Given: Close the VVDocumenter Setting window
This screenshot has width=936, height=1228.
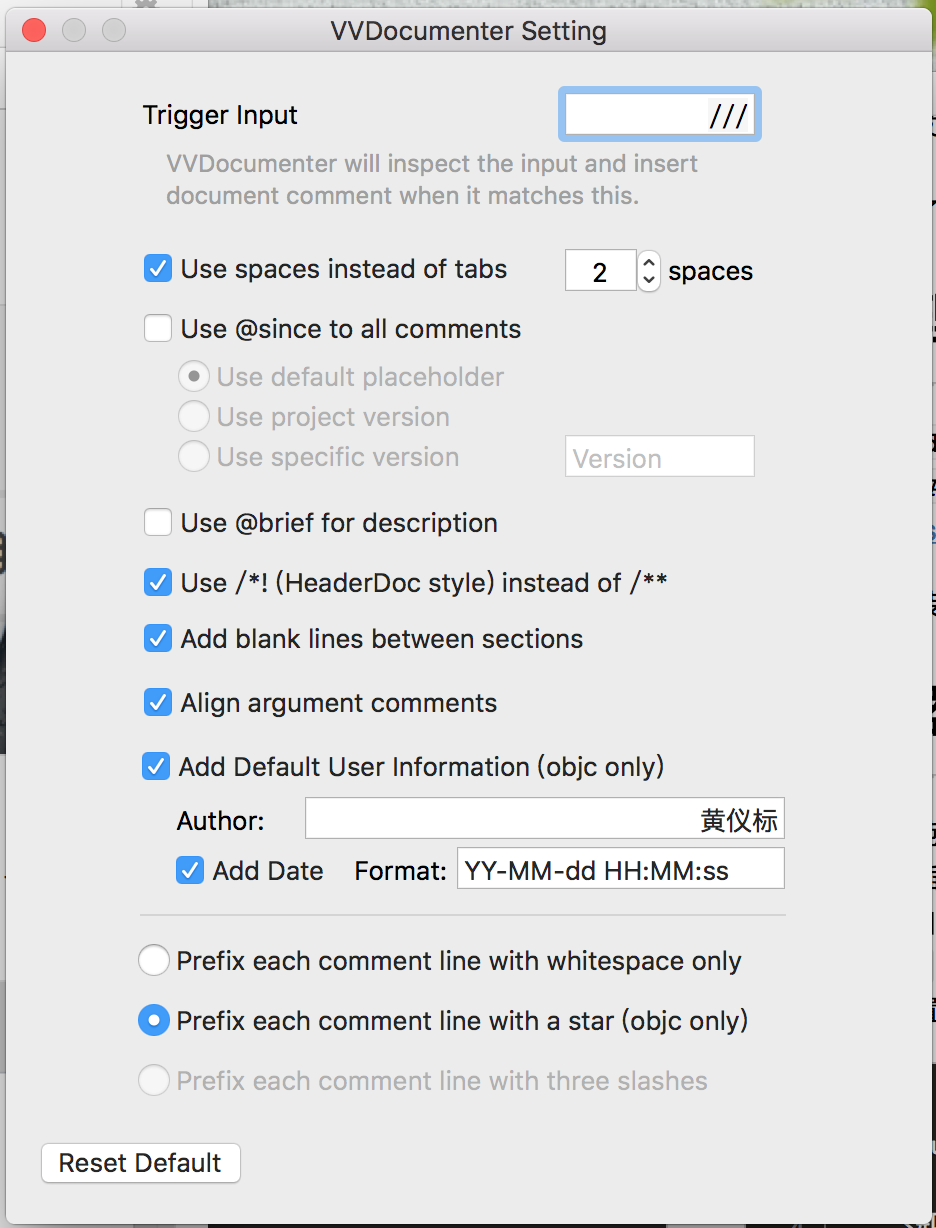Looking at the screenshot, I should click(34, 31).
